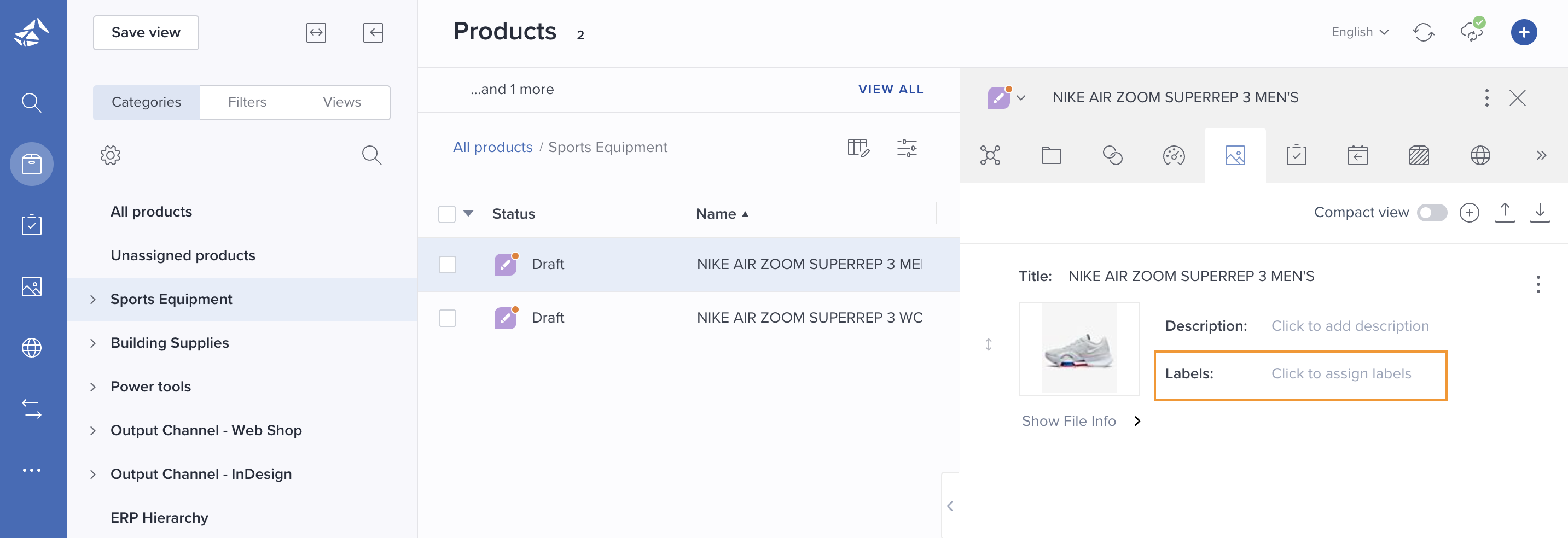Open the relations network tab icon
The image size is (1568, 538).
click(x=990, y=156)
